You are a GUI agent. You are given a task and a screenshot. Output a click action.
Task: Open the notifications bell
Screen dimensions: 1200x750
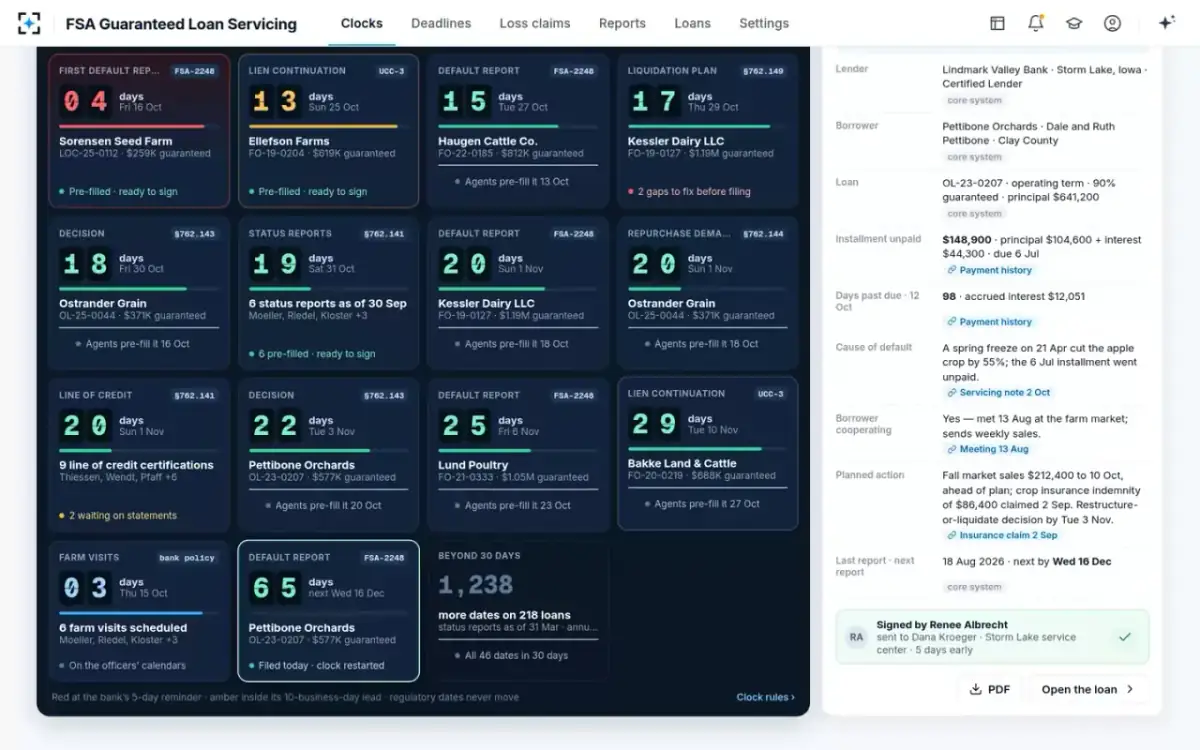[x=1036, y=23]
